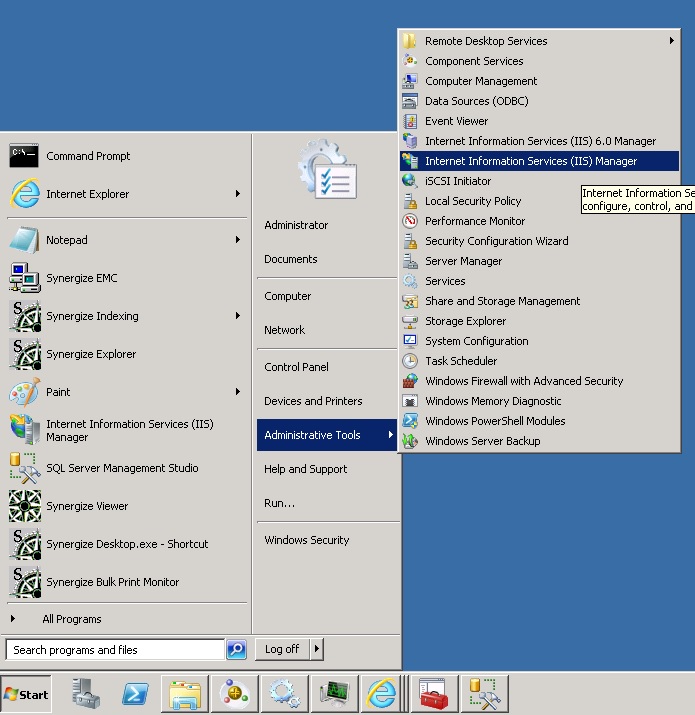The width and height of the screenshot is (695, 715).
Task: Open System Configuration
Action: coord(539,341)
